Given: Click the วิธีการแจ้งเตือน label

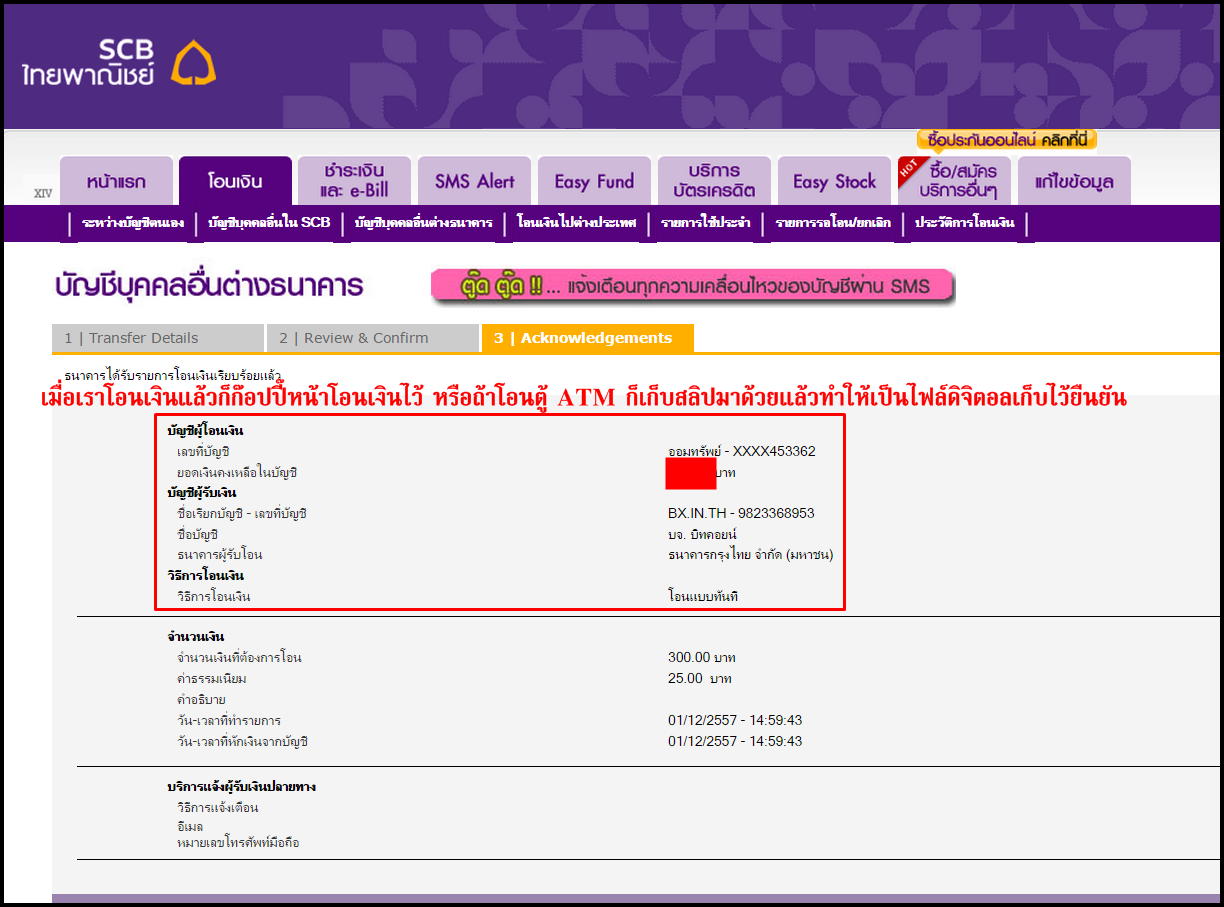Looking at the screenshot, I should (218, 808).
